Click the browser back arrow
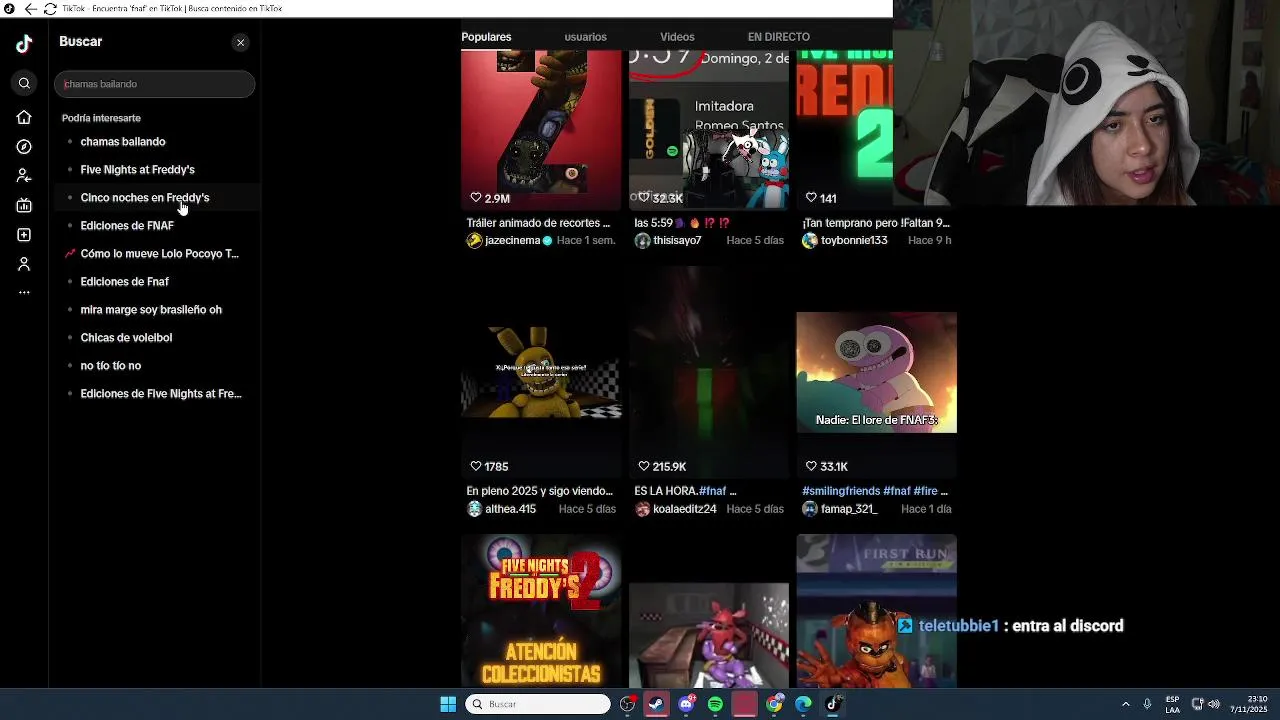 pos(30,8)
